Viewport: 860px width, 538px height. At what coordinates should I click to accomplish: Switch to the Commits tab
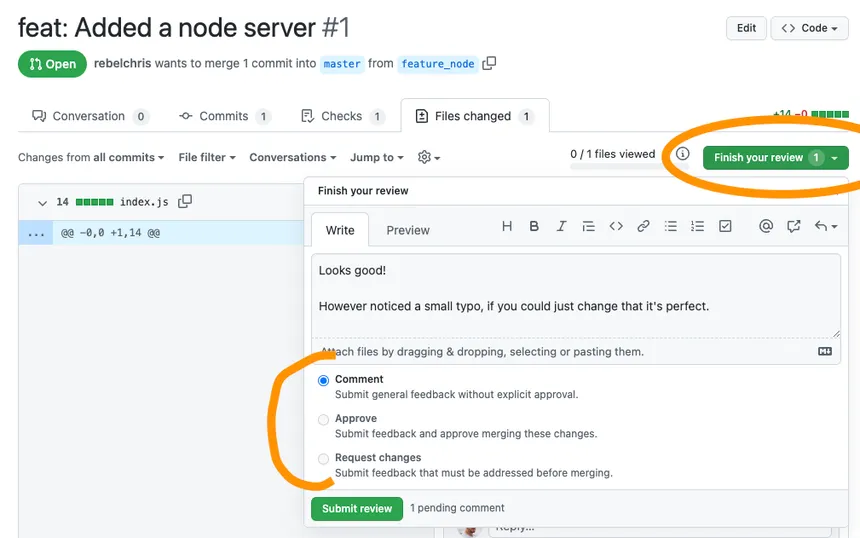[x=224, y=116]
